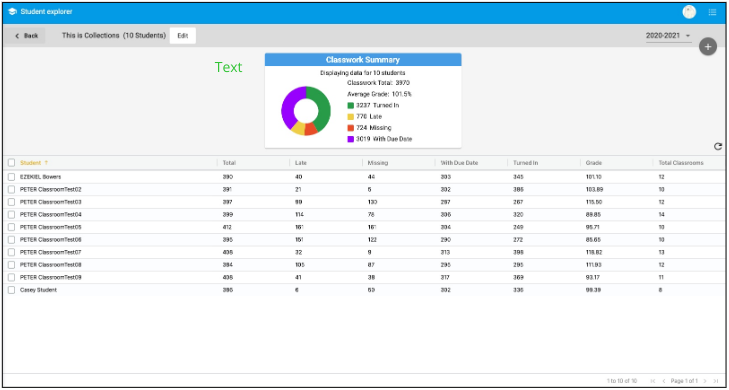The width and height of the screenshot is (729, 390).
Task: Select the PETER ClassroomTest08 student name
Action: pos(51,265)
